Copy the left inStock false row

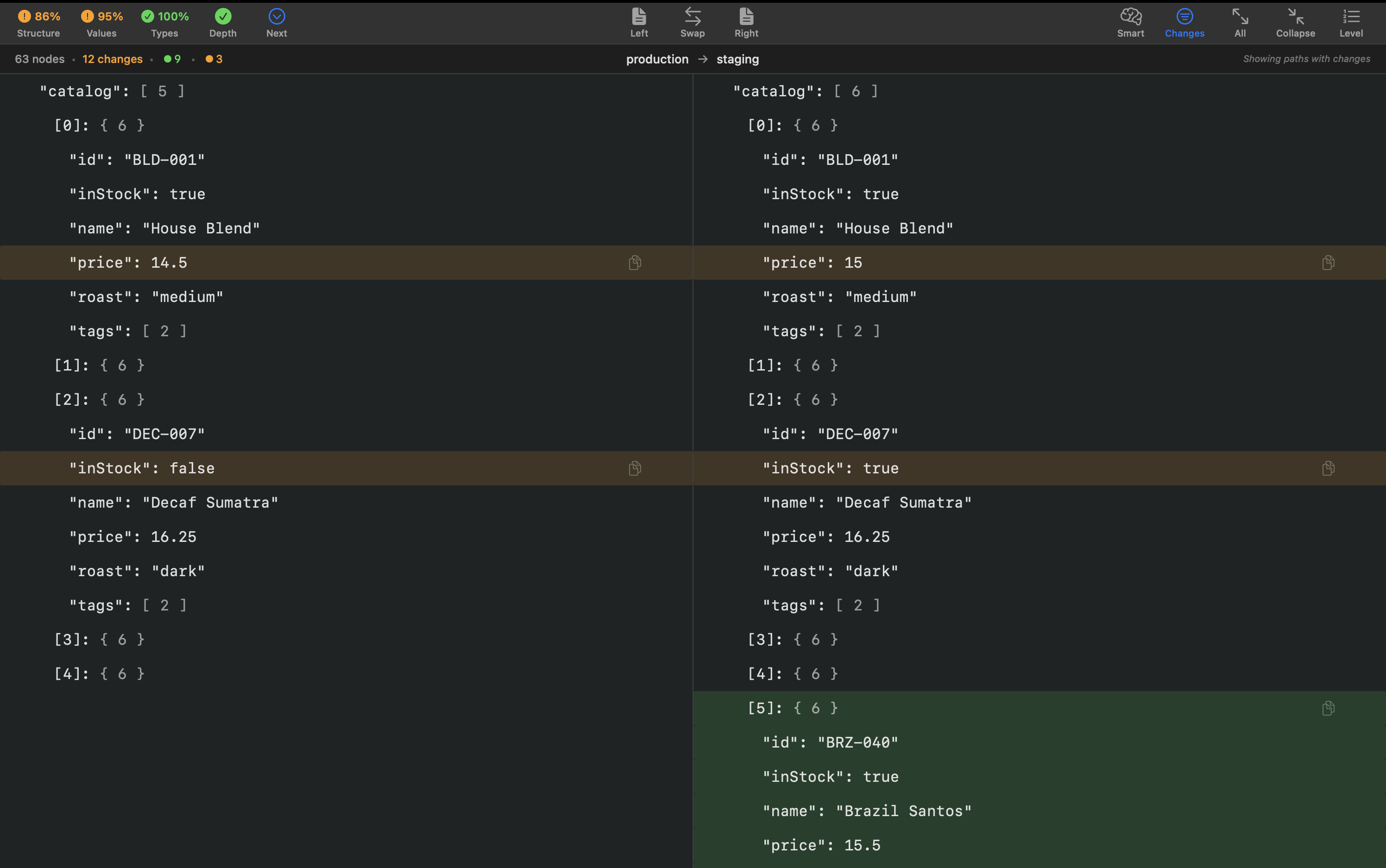[635, 468]
